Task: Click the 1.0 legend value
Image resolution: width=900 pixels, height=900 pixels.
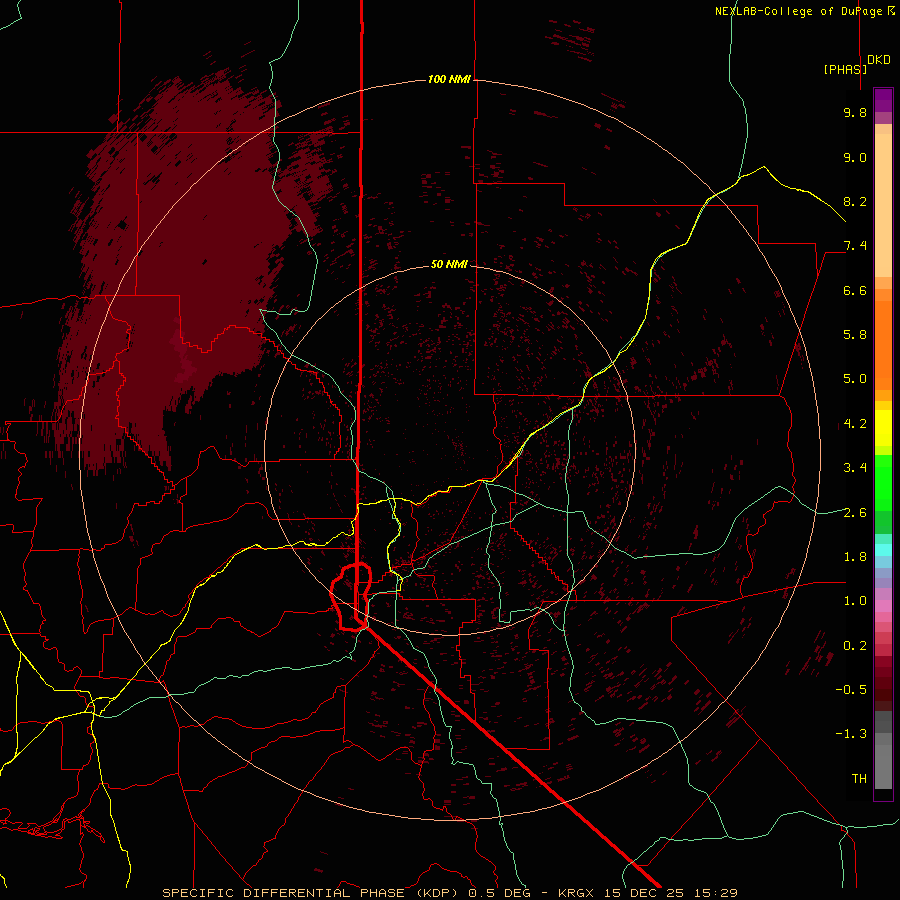Action: [855, 601]
